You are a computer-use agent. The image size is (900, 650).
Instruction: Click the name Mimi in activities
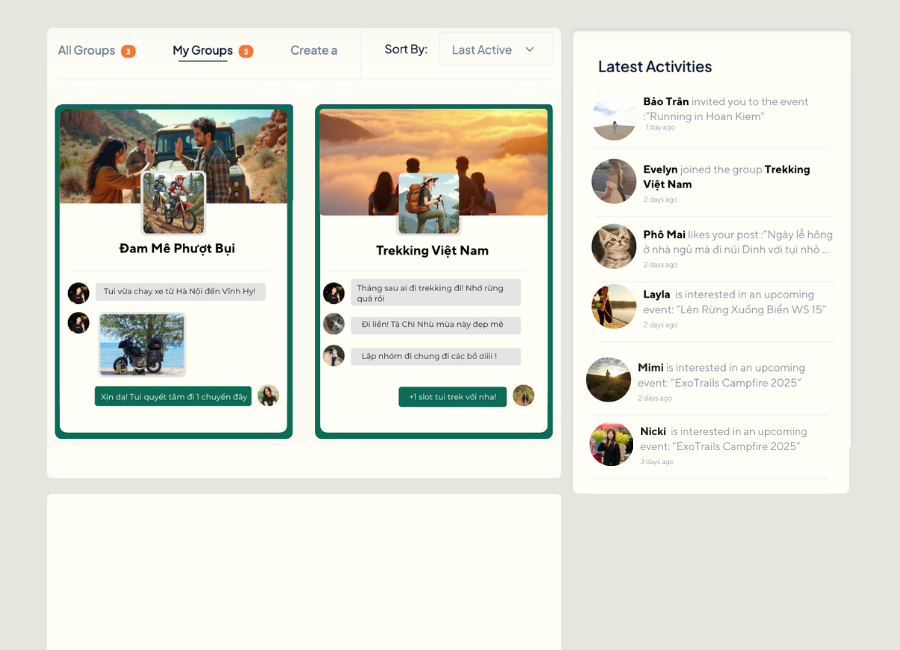click(x=650, y=367)
